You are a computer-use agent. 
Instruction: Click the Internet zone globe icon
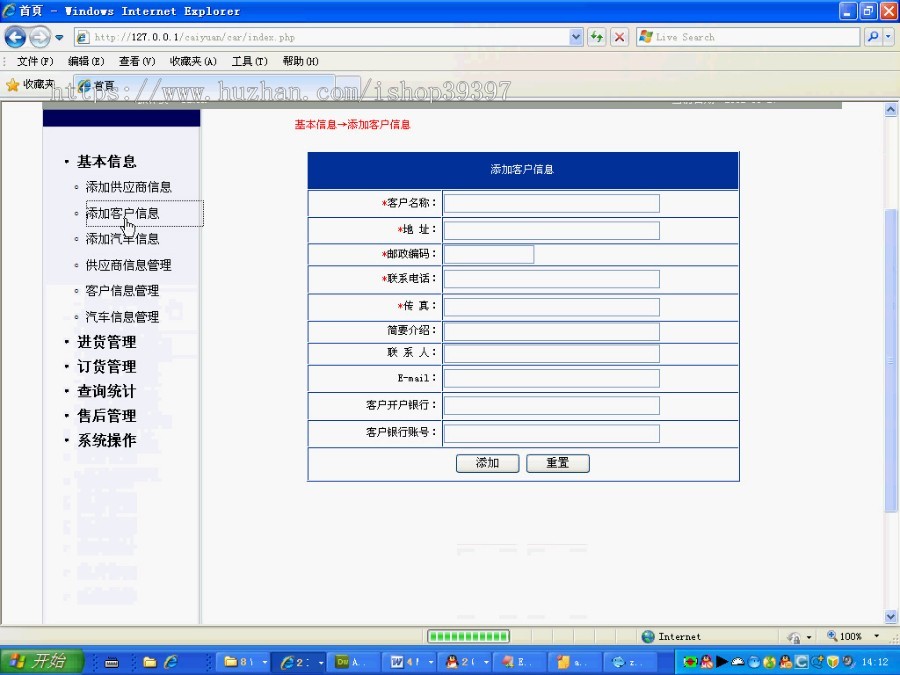[648, 637]
